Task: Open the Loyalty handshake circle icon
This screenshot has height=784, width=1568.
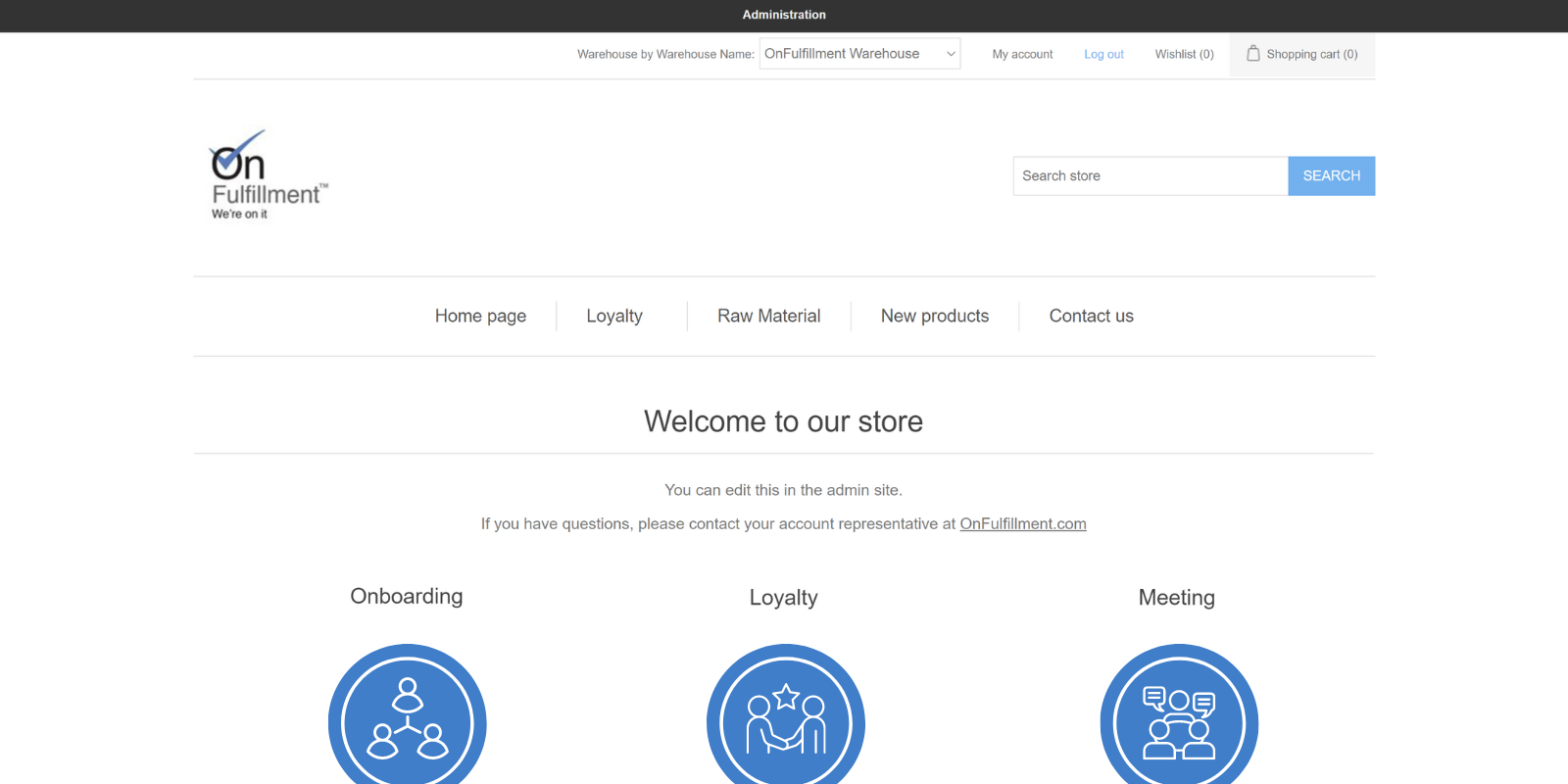Action: coord(785,713)
